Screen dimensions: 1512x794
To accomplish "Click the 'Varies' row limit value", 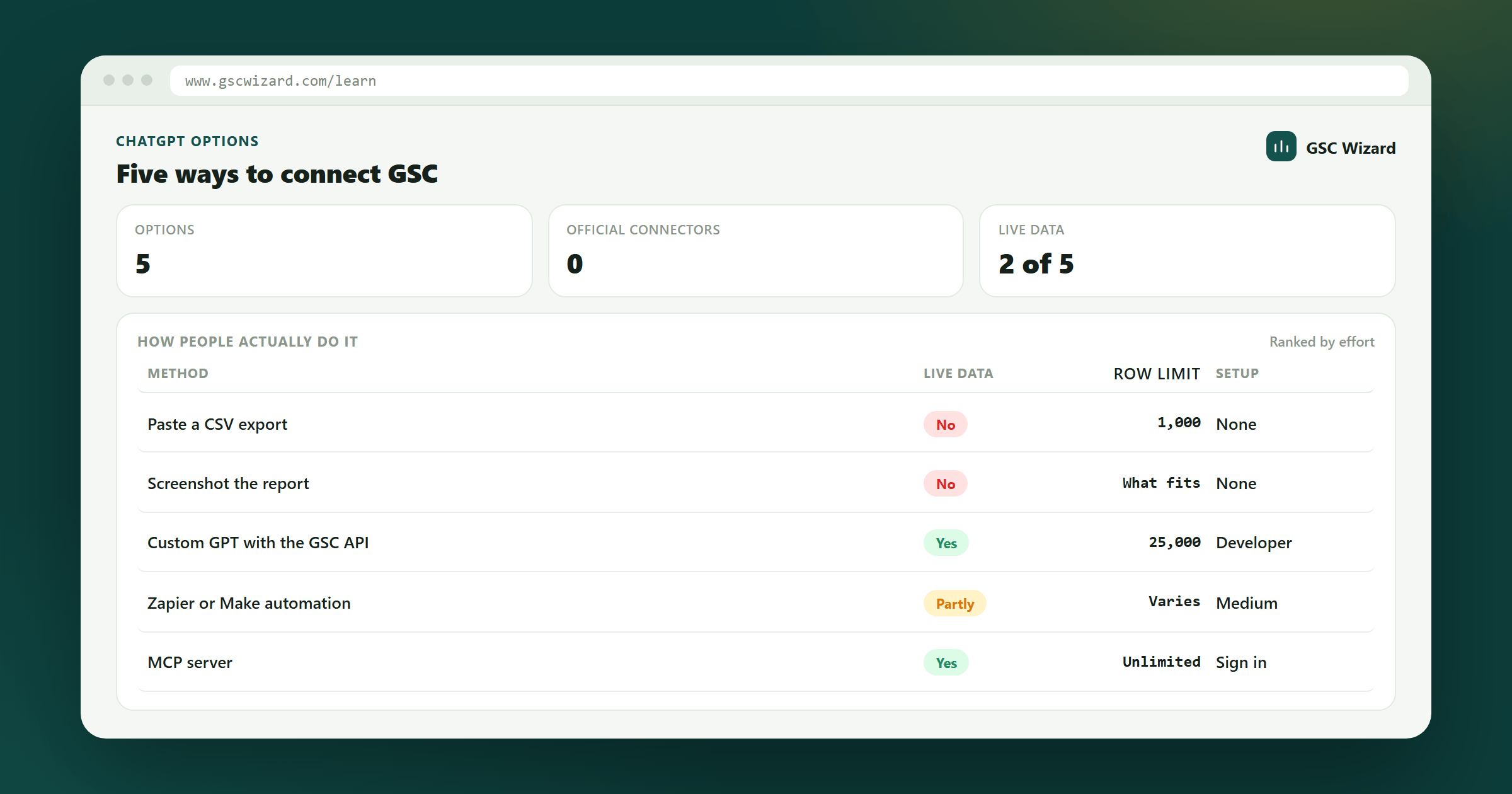I will click(x=1174, y=601).
